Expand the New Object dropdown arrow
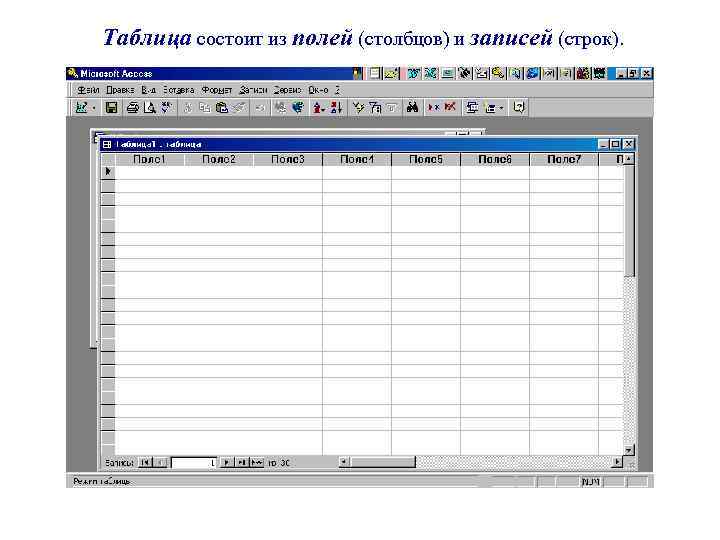This screenshot has width=720, height=540. pos(502,108)
